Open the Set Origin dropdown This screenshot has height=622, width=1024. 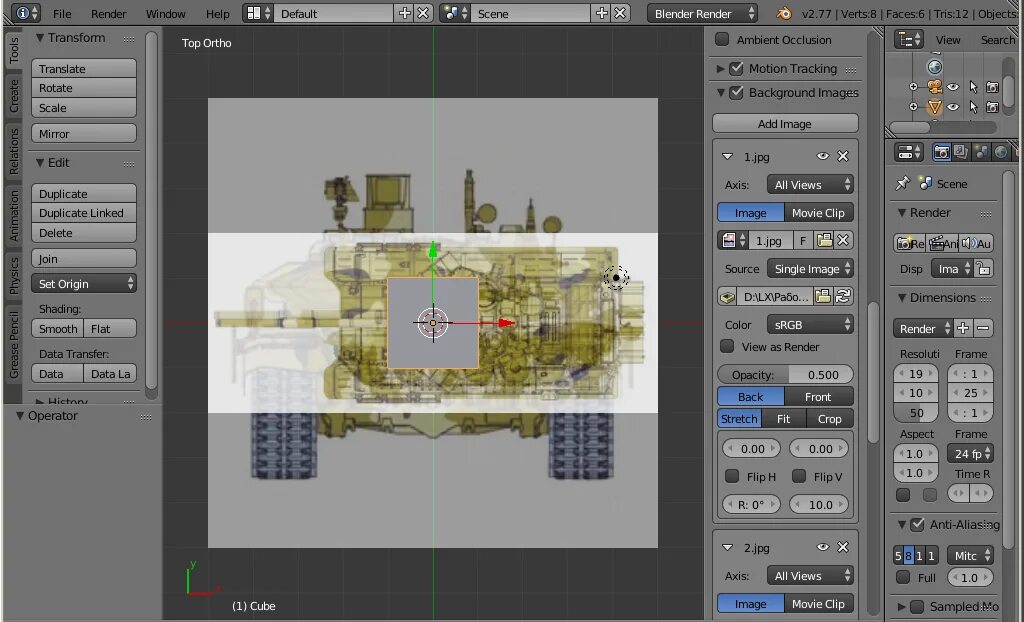point(84,284)
